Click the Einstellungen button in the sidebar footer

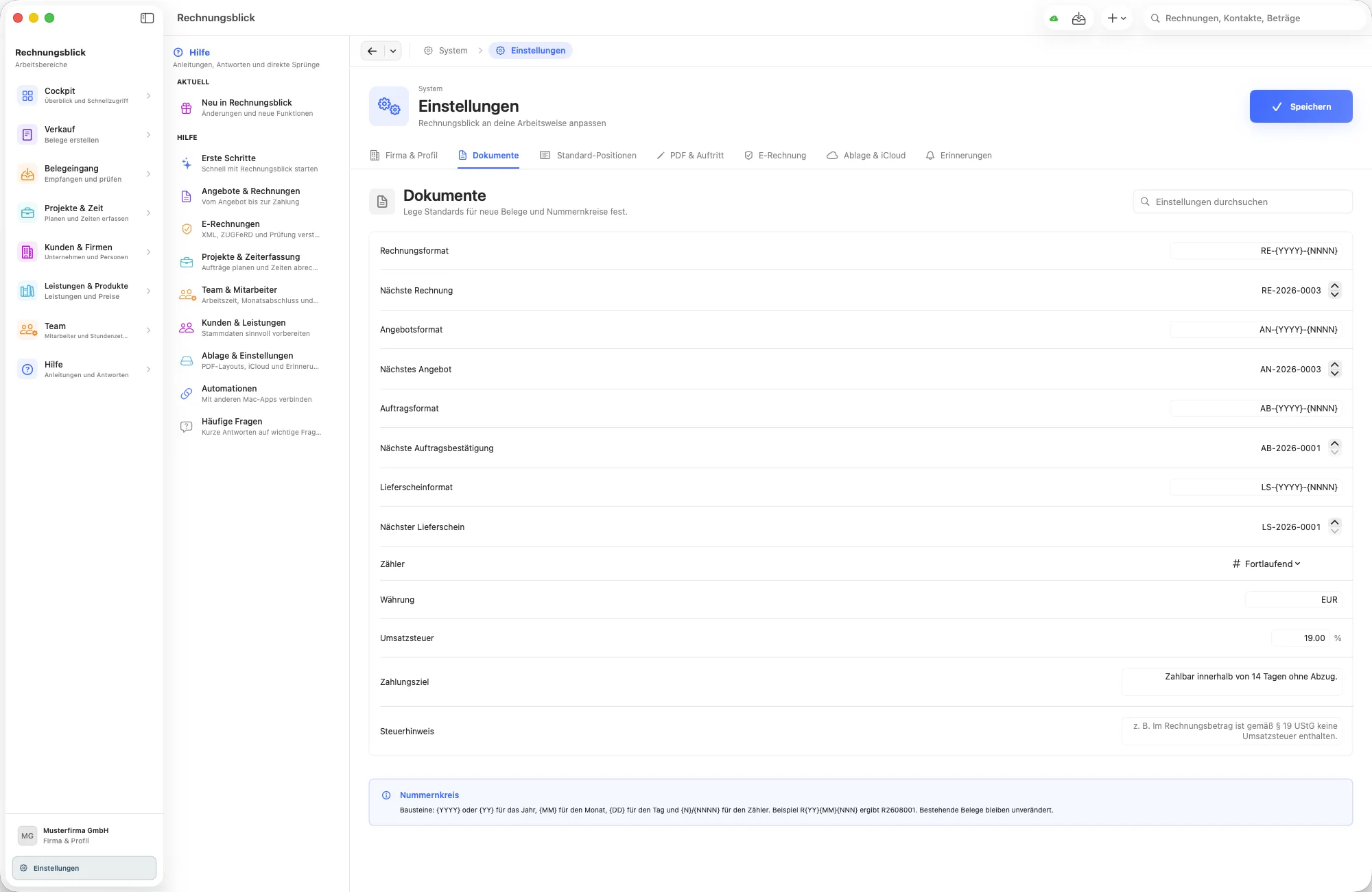84,868
